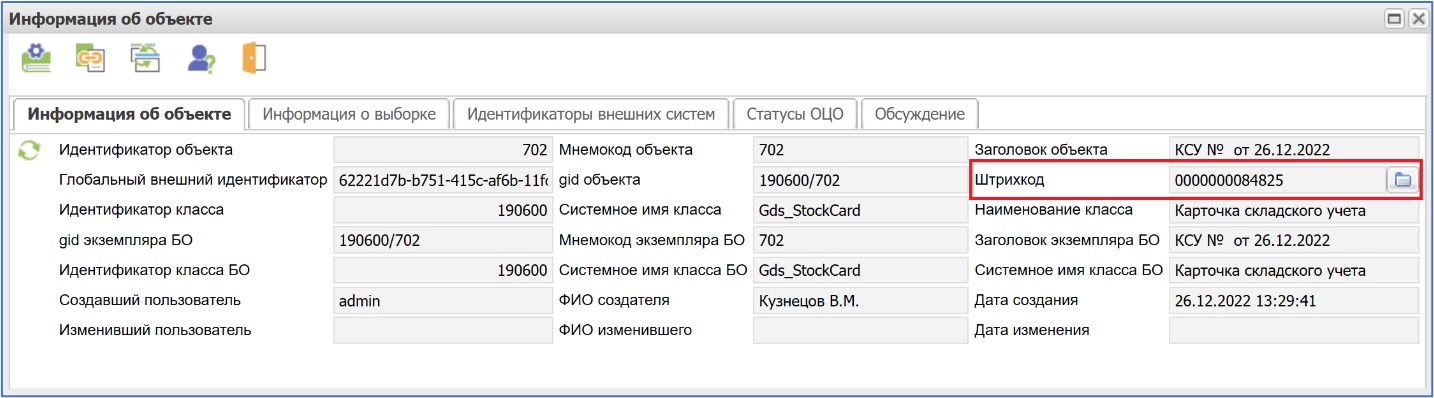Open the Идентификаторы внешних систем tab
The width and height of the screenshot is (1434, 398).
[x=591, y=114]
